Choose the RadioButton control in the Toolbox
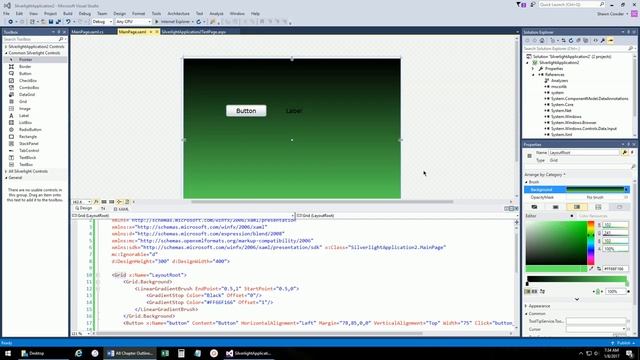This screenshot has height=360, width=640. 35,129
